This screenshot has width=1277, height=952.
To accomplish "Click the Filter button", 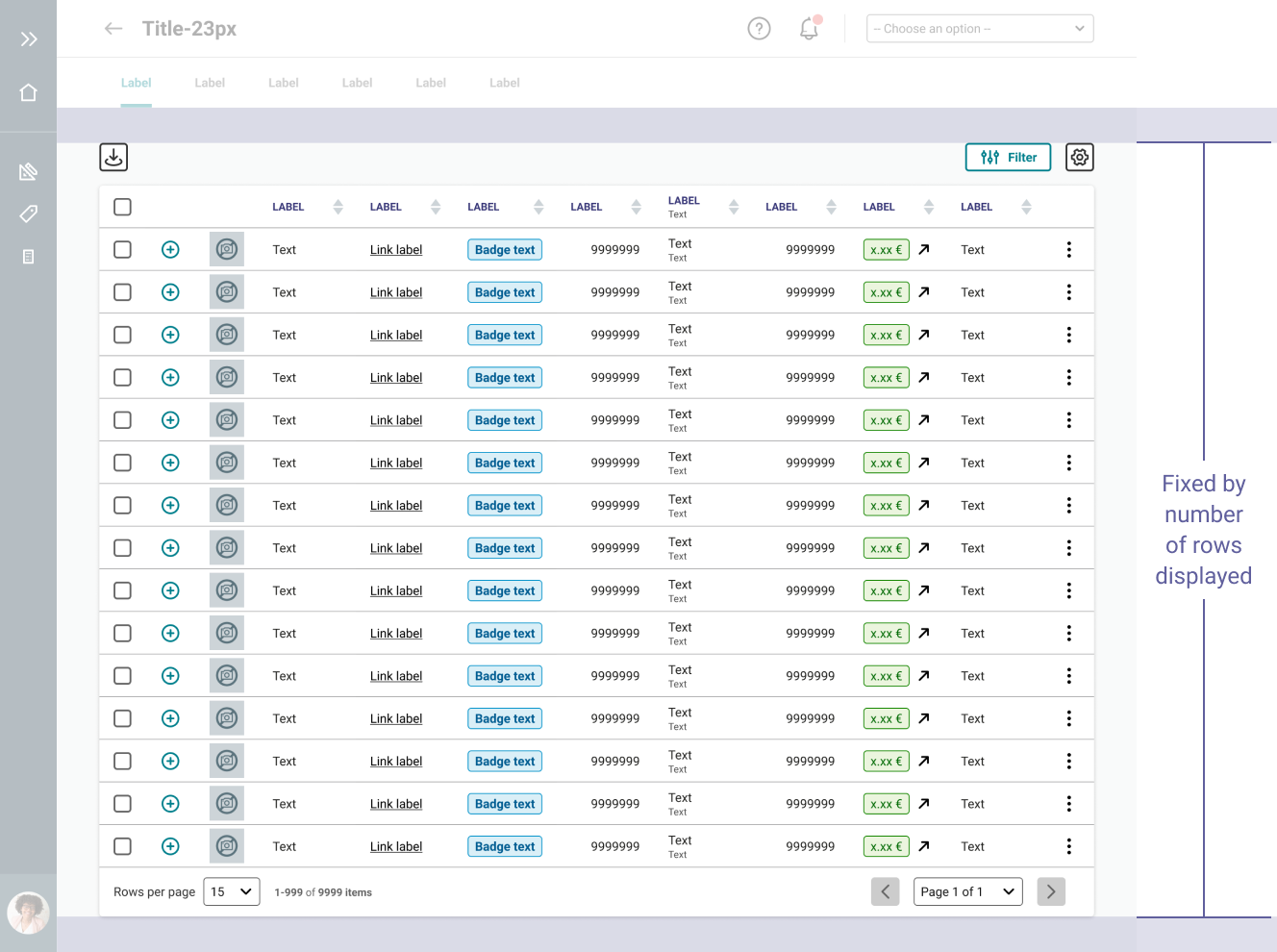I will 1008,158.
